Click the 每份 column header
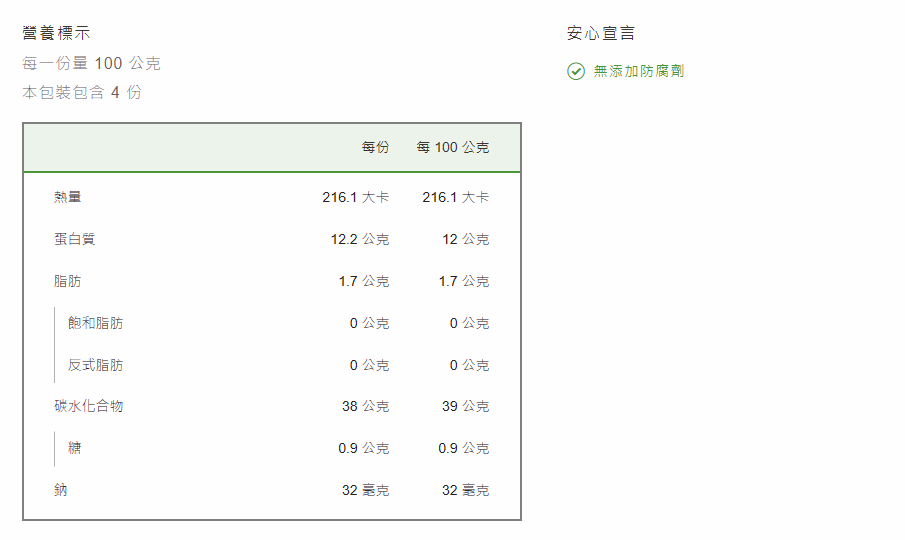Viewport: 905px width, 540px height. tap(375, 147)
